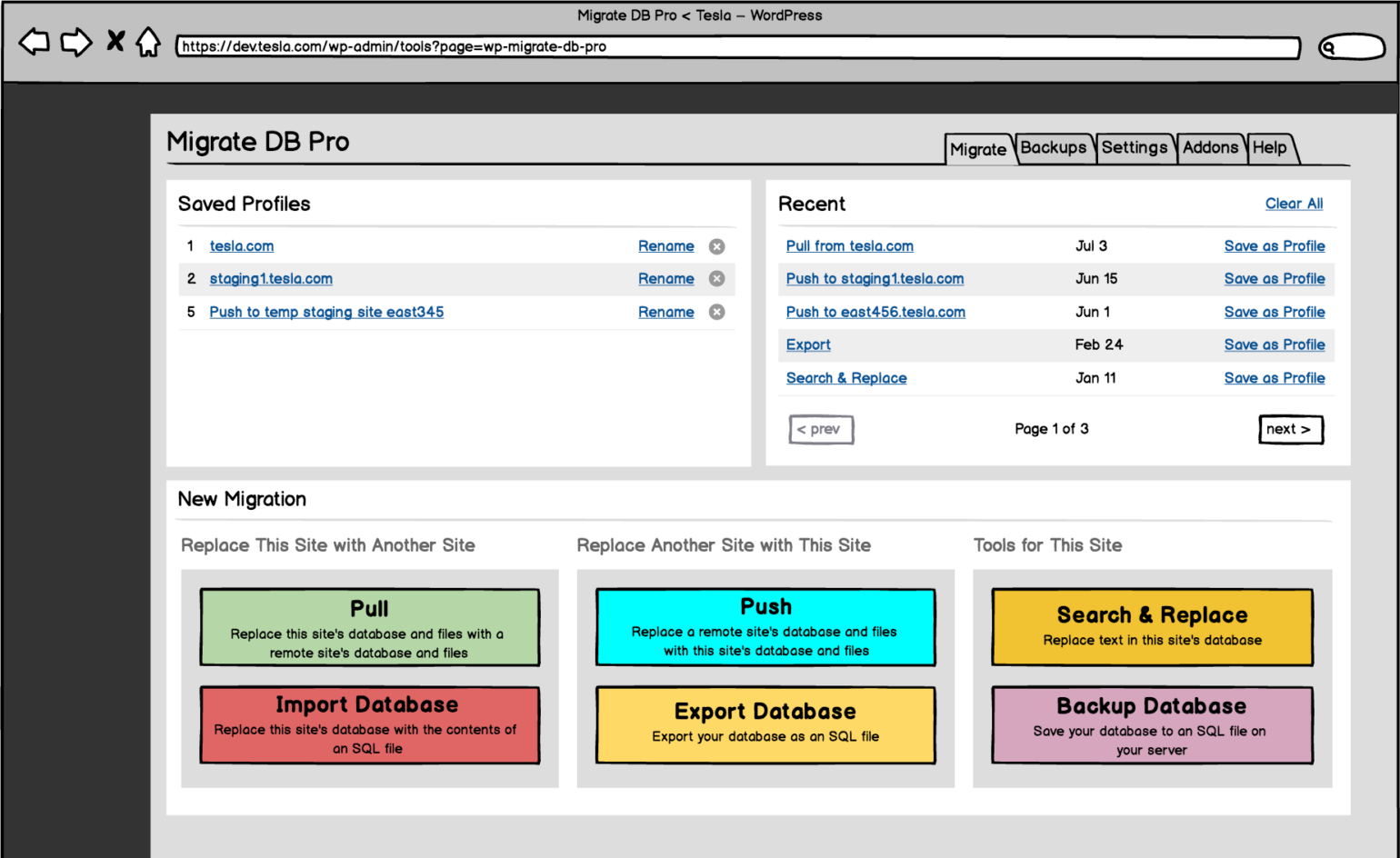This screenshot has height=858, width=1400.
Task: Save Jun 1 push as profile
Action: click(1275, 312)
